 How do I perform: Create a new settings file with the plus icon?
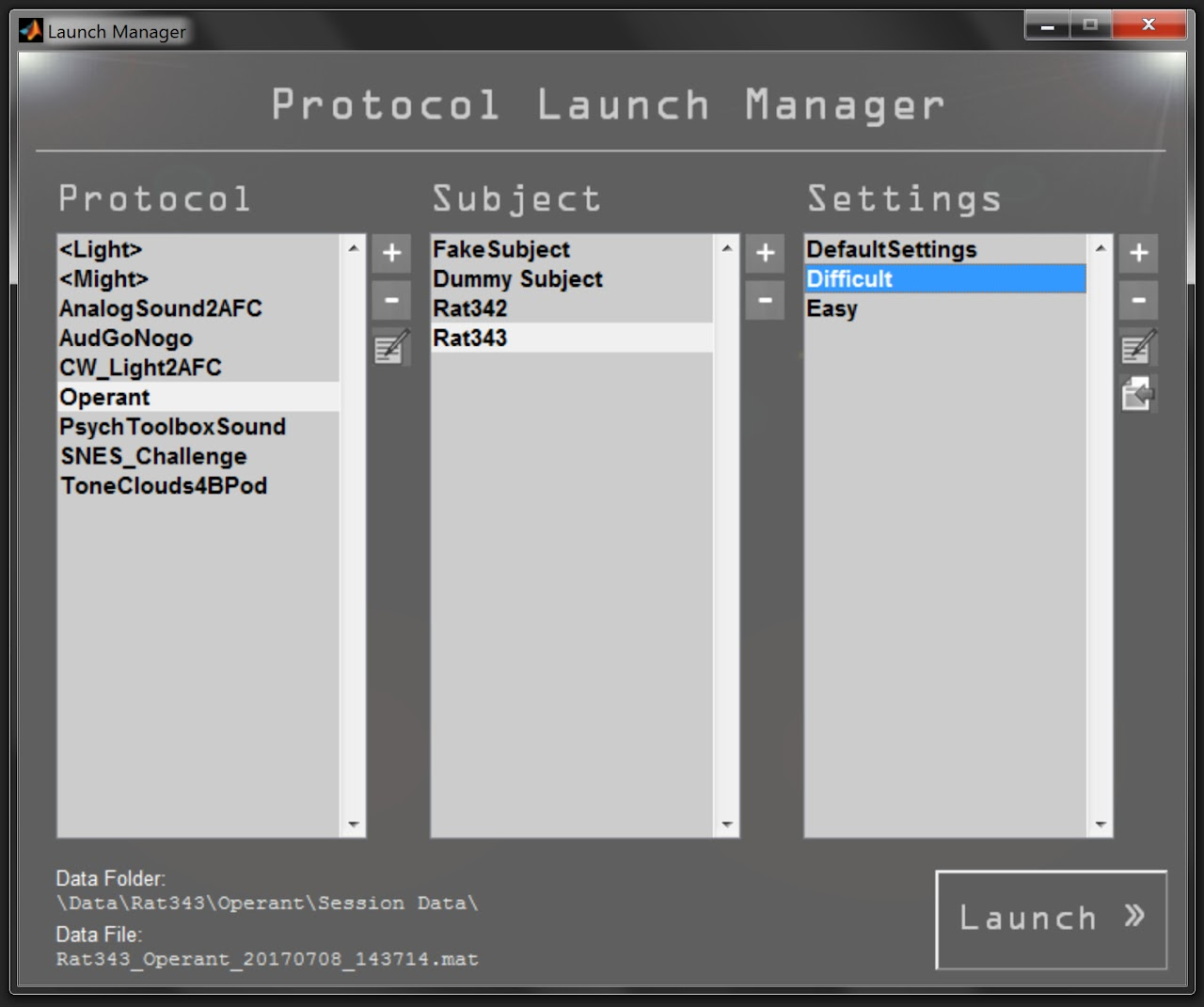pos(1138,253)
